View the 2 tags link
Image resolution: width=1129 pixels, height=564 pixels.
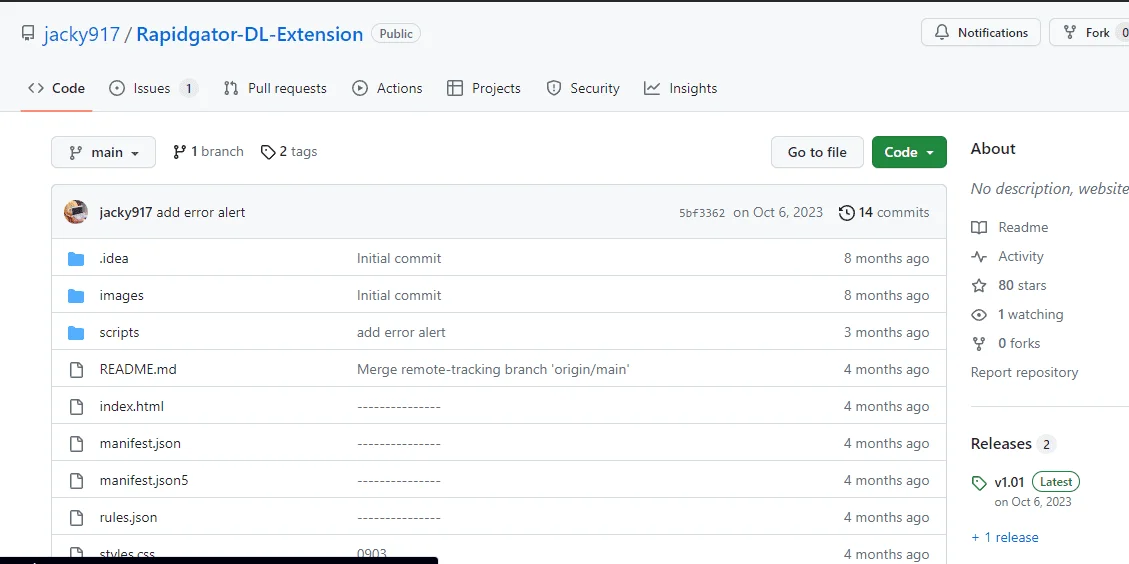pyautogui.click(x=289, y=152)
